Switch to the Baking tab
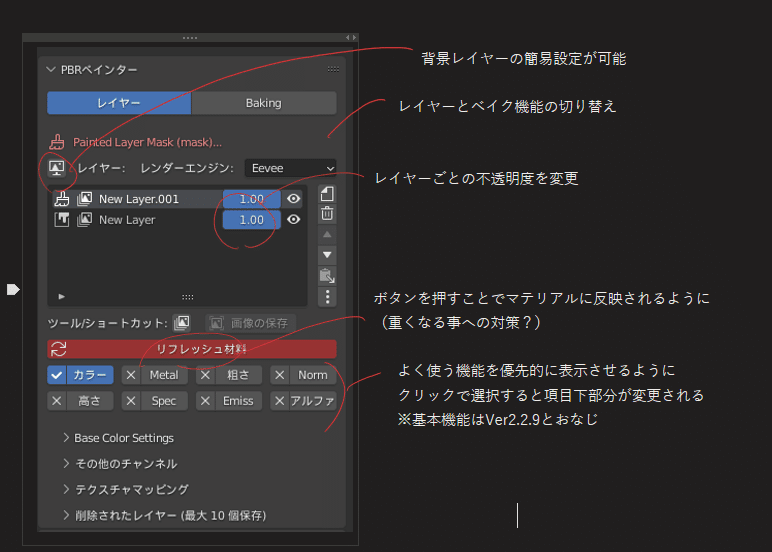The image size is (772, 552). point(264,103)
